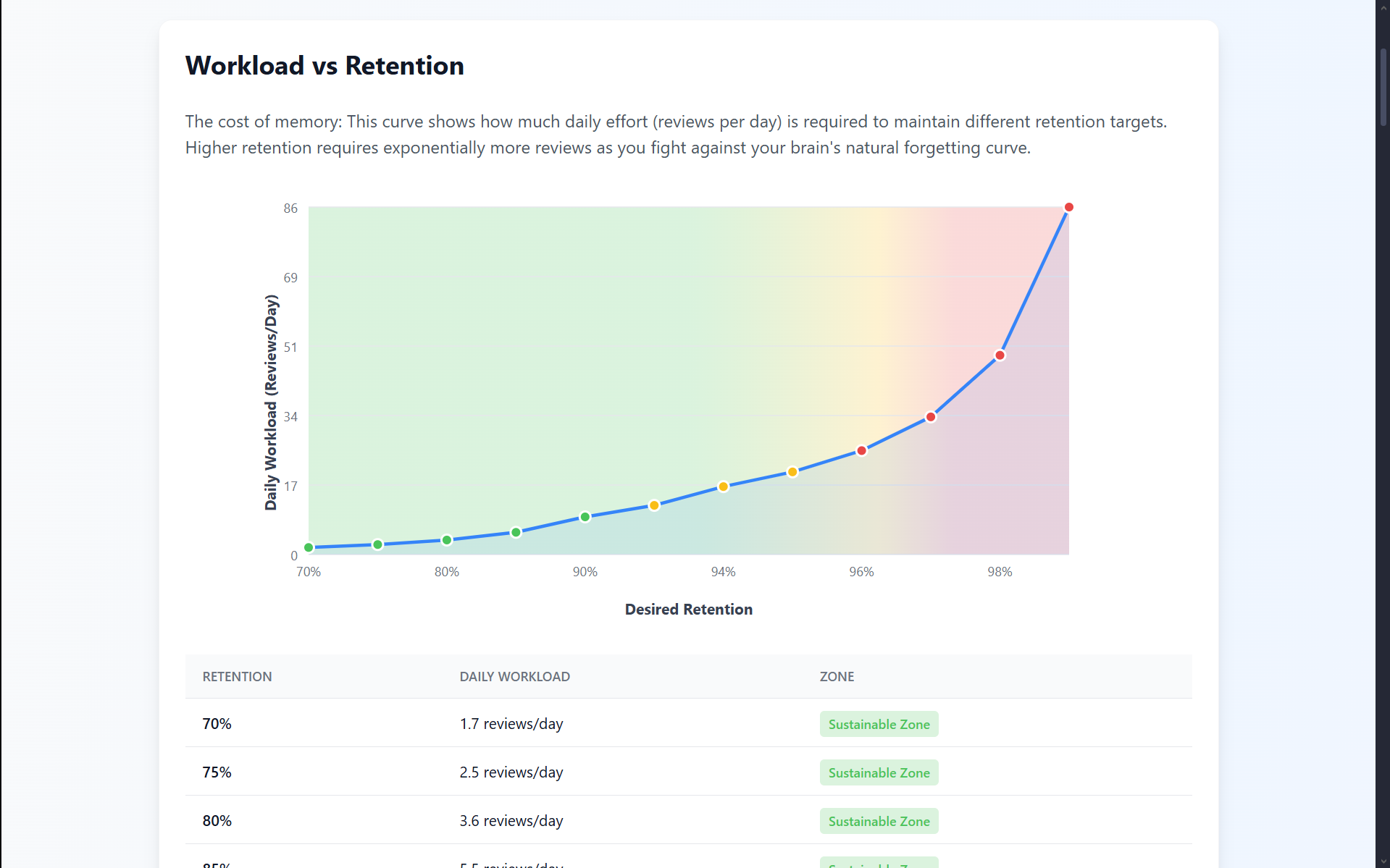Click the green data point at 70% retention
Screen dimensions: 1390x868
tap(309, 547)
